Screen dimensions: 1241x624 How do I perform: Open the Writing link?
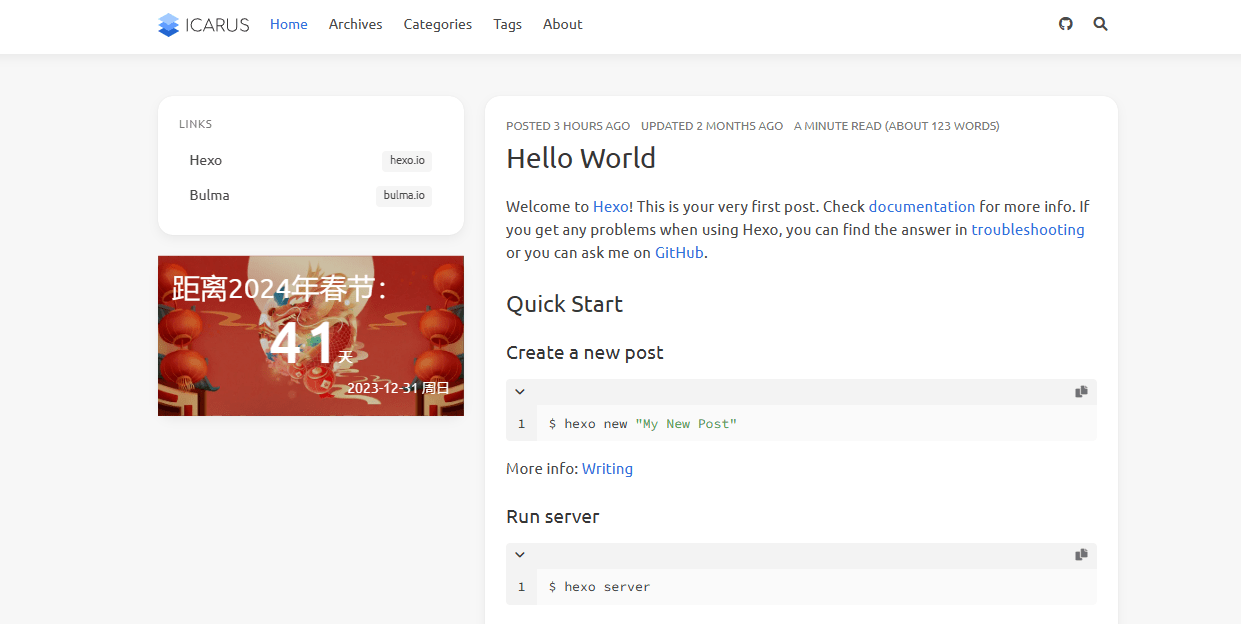point(607,469)
